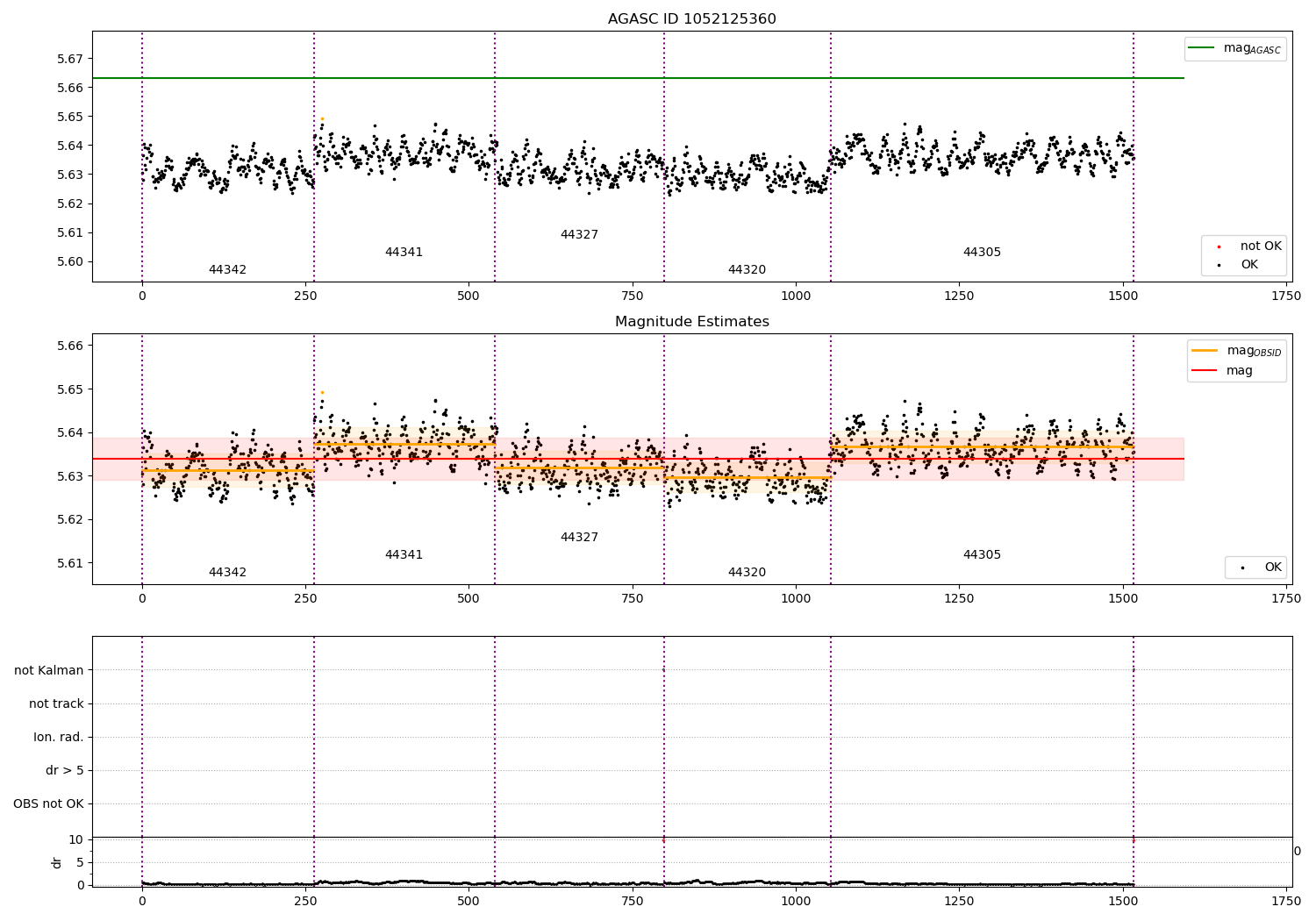Click the 'not track' y-axis label
Image resolution: width=1316 pixels, height=921 pixels.
pyautogui.click(x=56, y=703)
